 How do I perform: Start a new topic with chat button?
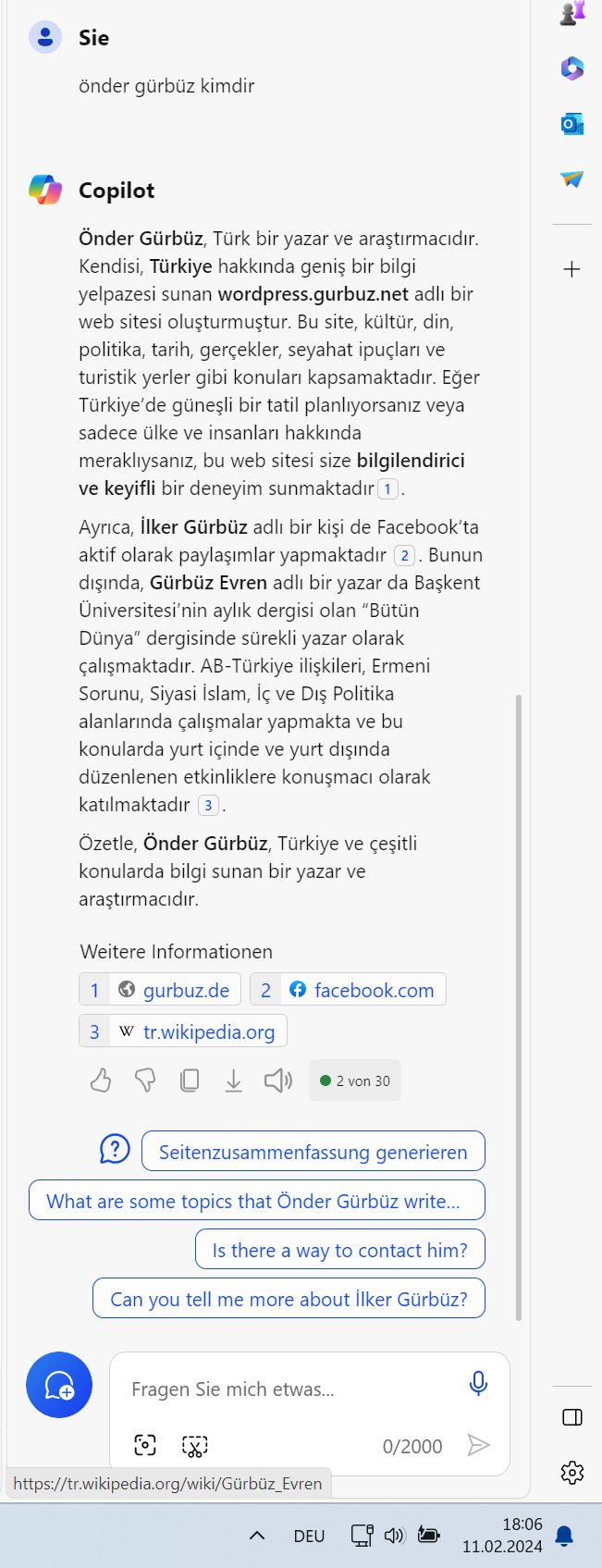click(x=59, y=1385)
